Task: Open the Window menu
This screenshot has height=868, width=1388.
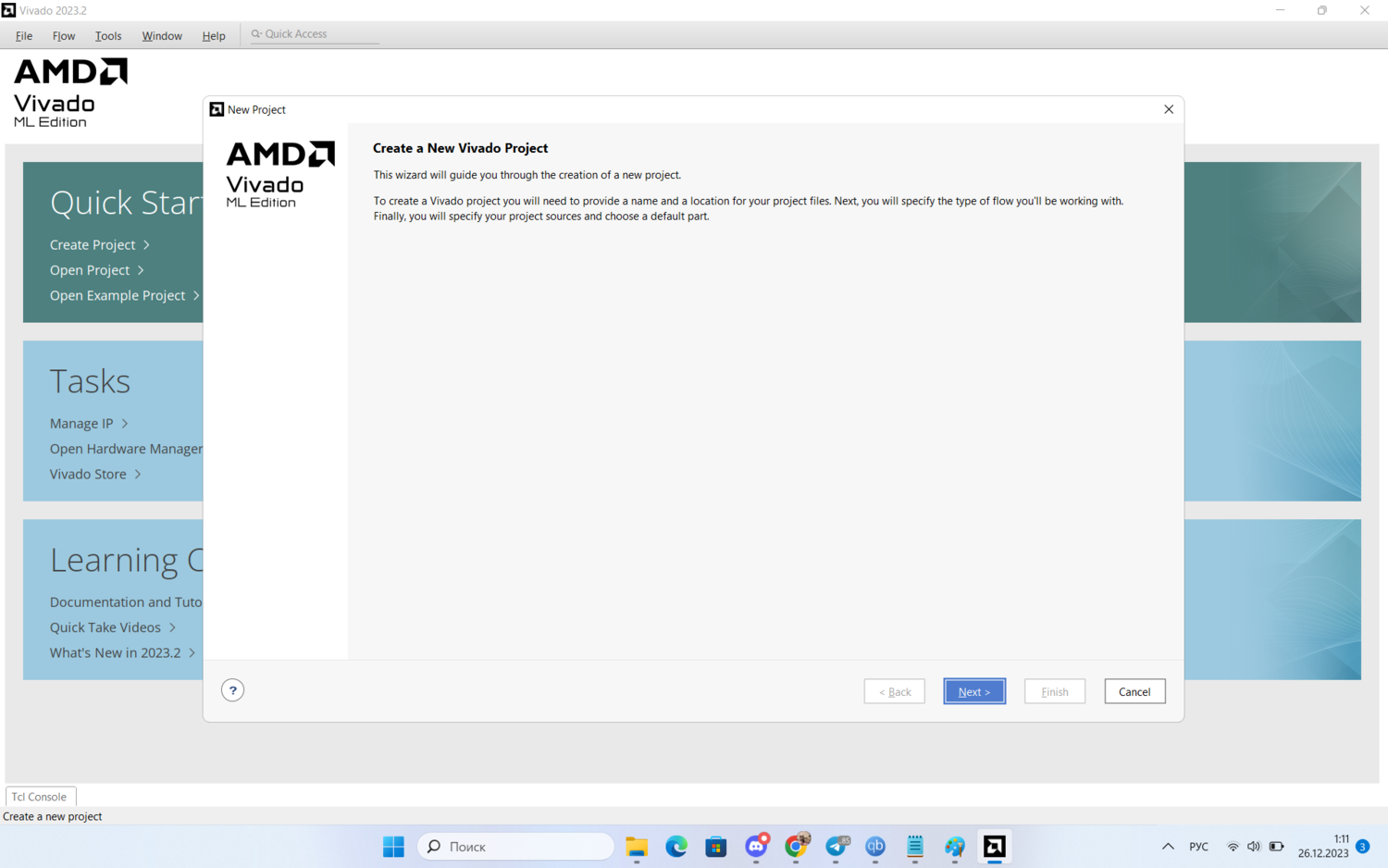Action: point(162,35)
